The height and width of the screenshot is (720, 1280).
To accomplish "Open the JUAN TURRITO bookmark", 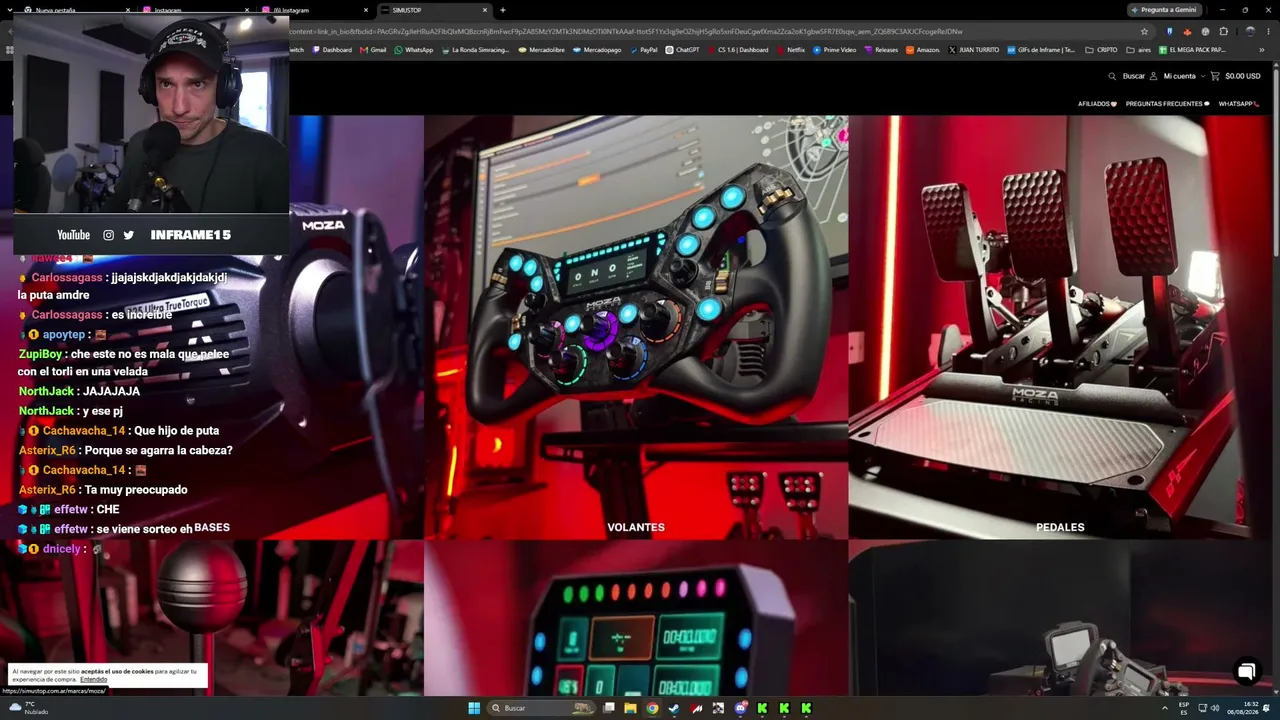I will [974, 49].
